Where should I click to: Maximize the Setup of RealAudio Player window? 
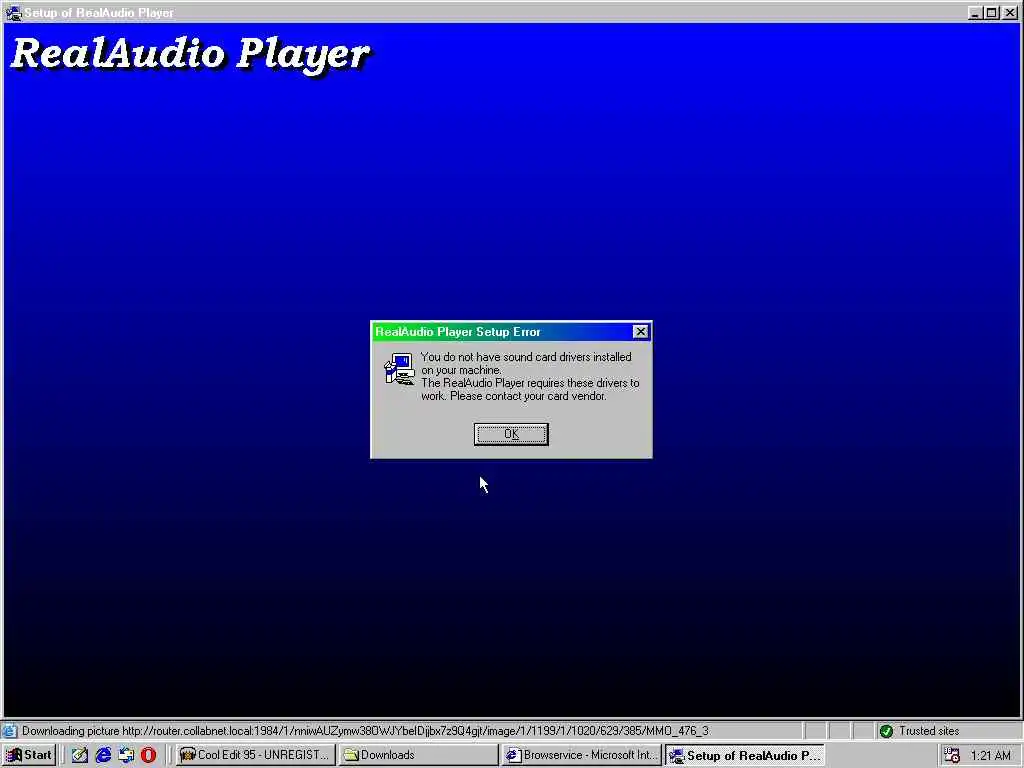click(991, 12)
